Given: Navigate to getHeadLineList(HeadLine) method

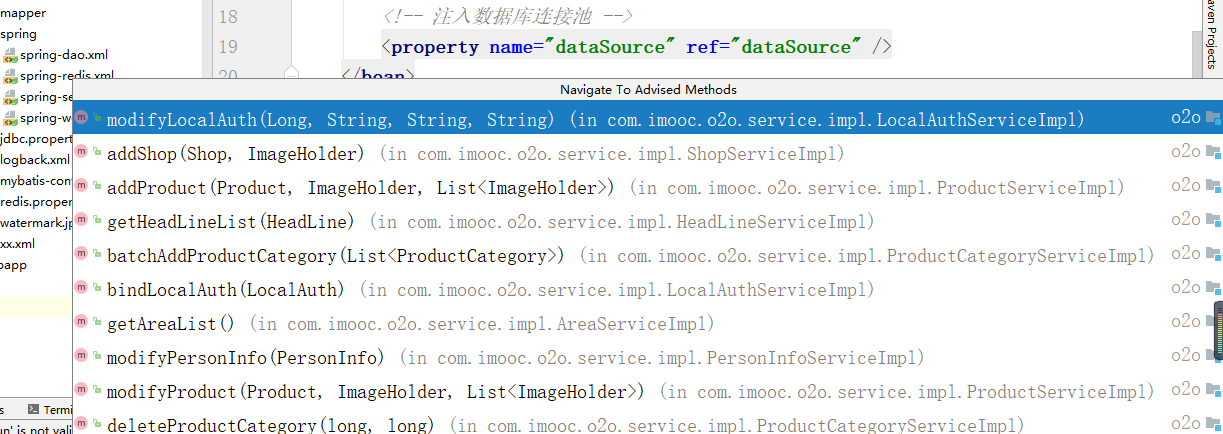Looking at the screenshot, I should pyautogui.click(x=647, y=221).
